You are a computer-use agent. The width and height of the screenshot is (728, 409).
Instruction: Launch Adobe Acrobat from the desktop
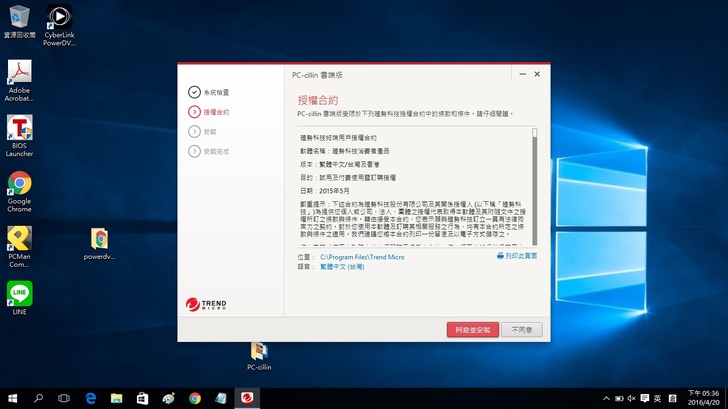(x=19, y=78)
